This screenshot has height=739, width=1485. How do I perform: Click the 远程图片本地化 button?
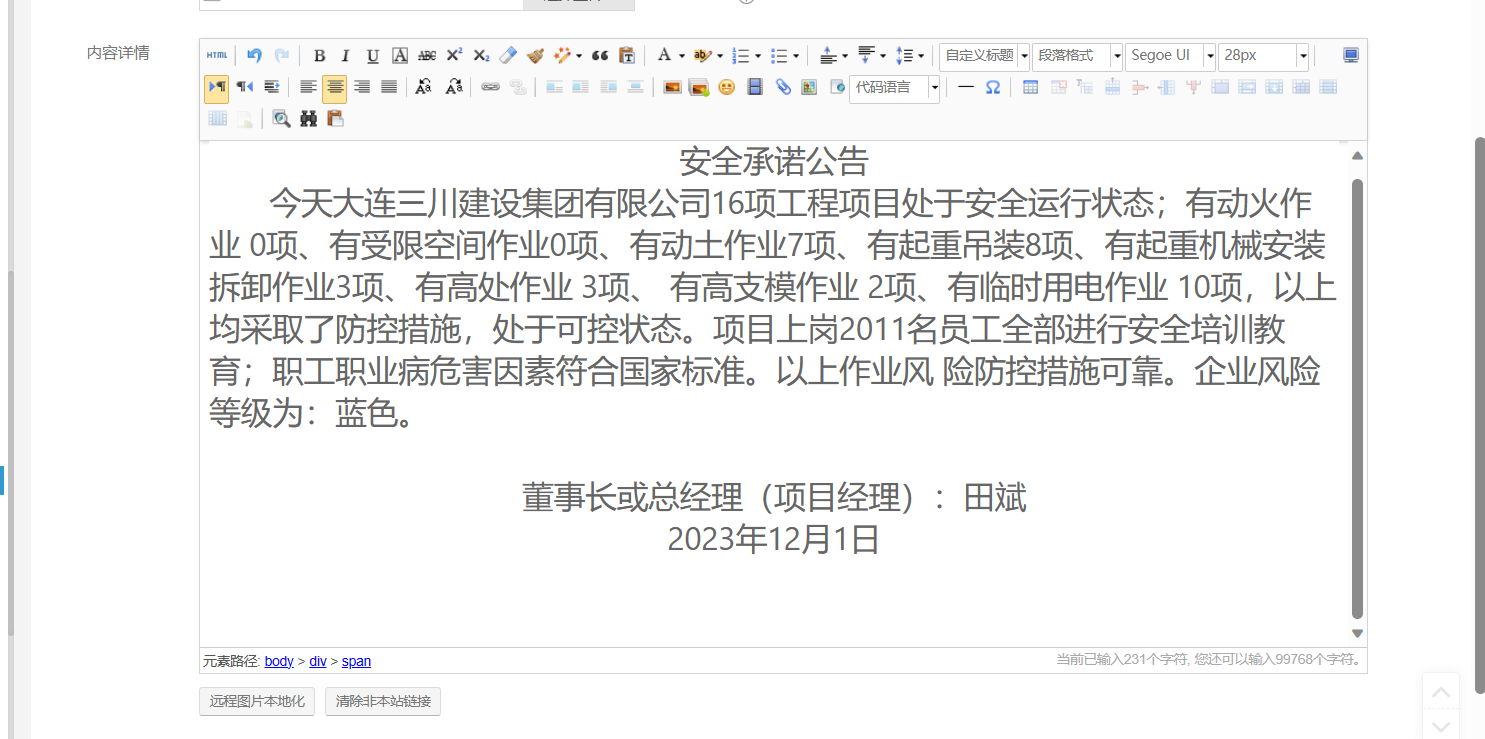[257, 702]
